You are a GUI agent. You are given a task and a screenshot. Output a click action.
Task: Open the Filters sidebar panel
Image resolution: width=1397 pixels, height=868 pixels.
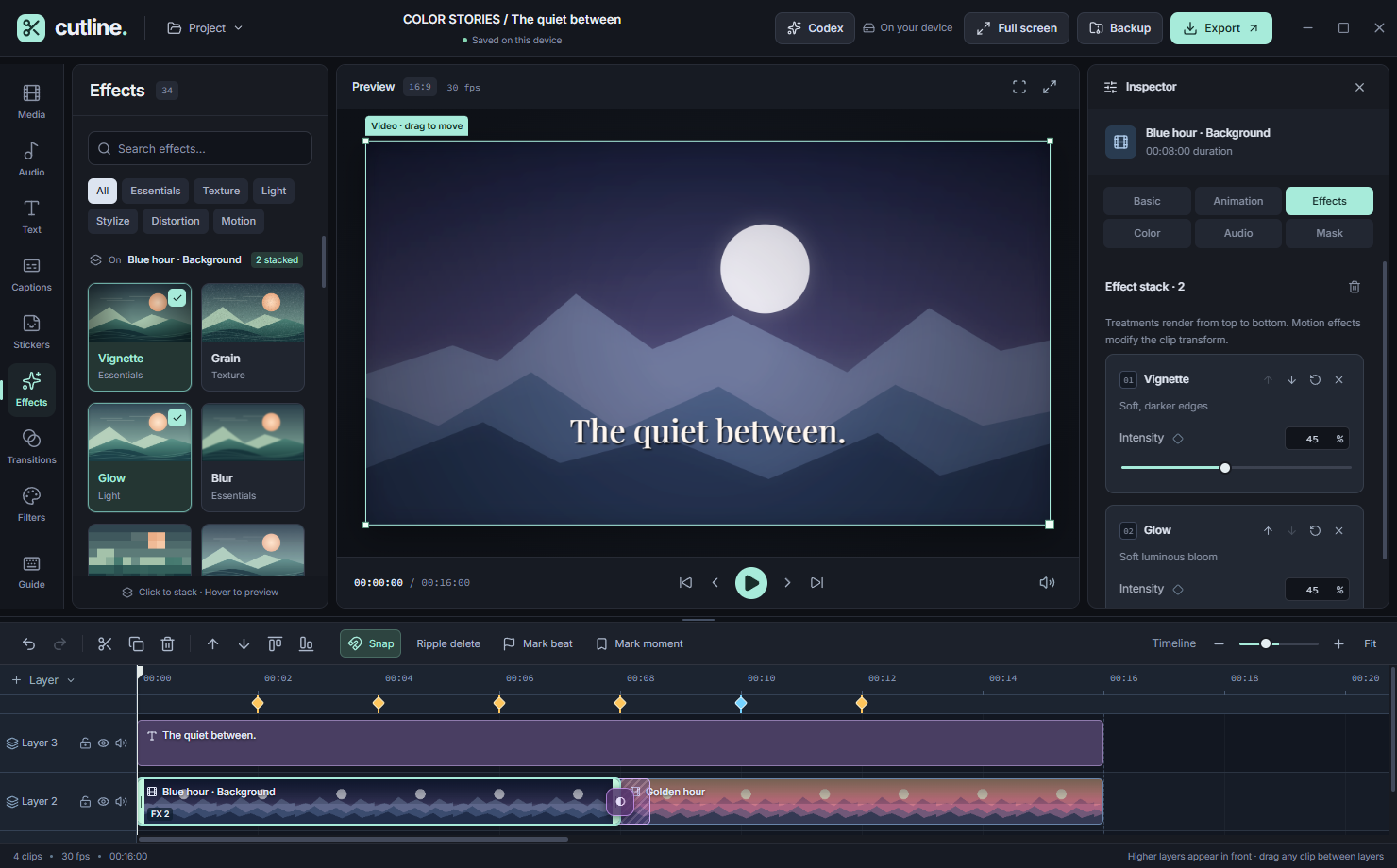pos(31,505)
